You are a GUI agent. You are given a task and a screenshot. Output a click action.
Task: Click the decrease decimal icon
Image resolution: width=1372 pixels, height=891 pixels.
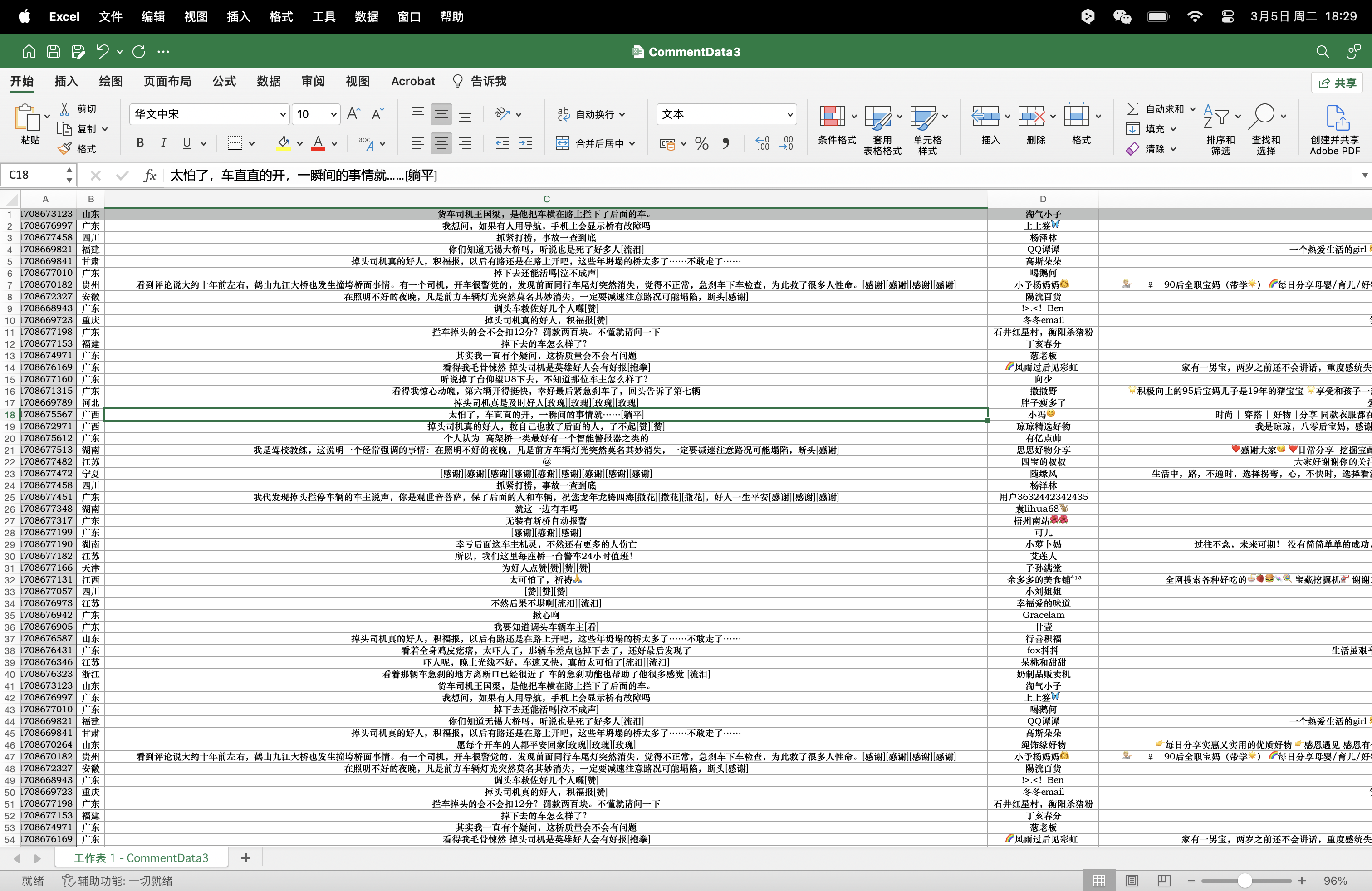click(786, 143)
